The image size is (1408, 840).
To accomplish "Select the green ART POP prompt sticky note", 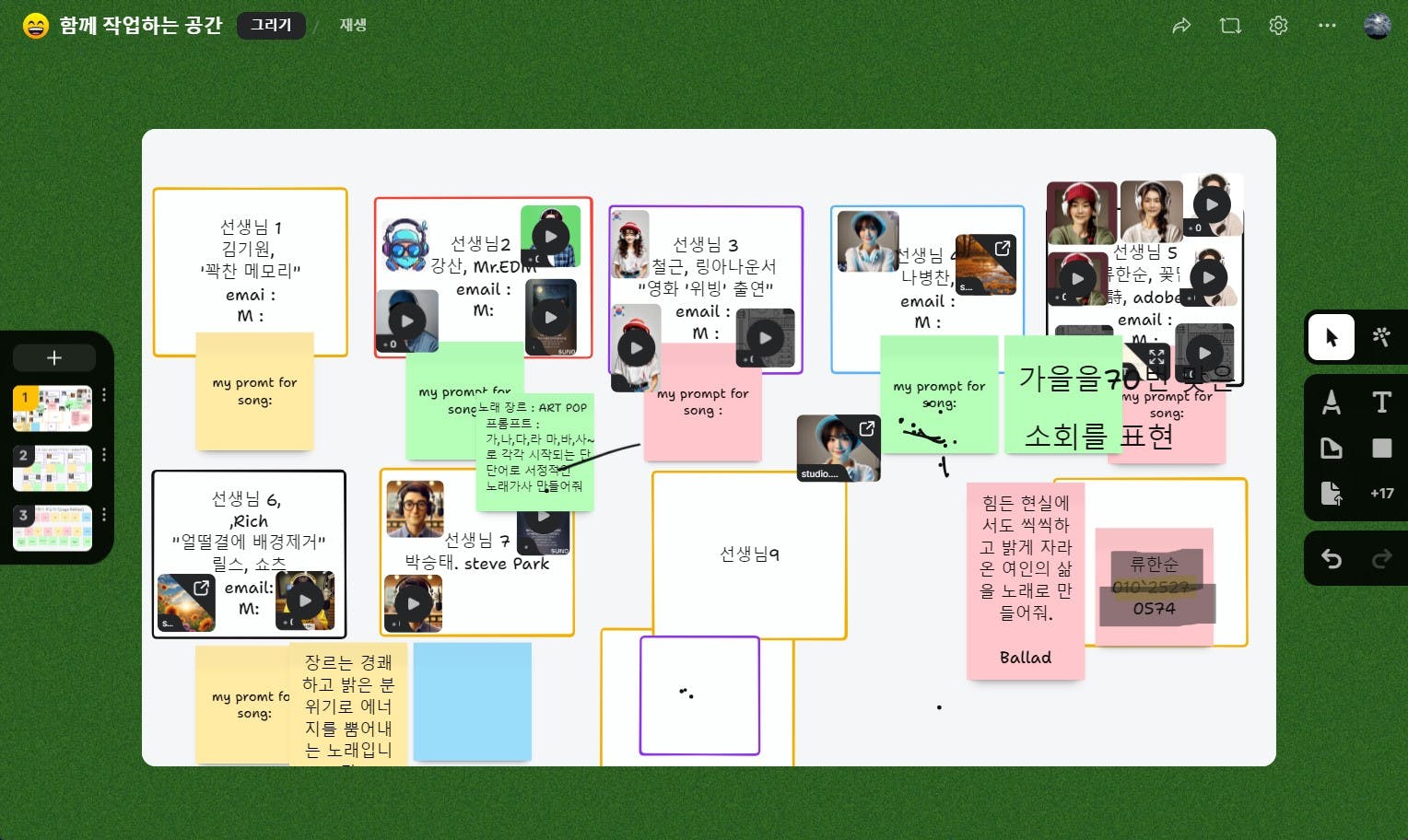I will click(x=535, y=451).
